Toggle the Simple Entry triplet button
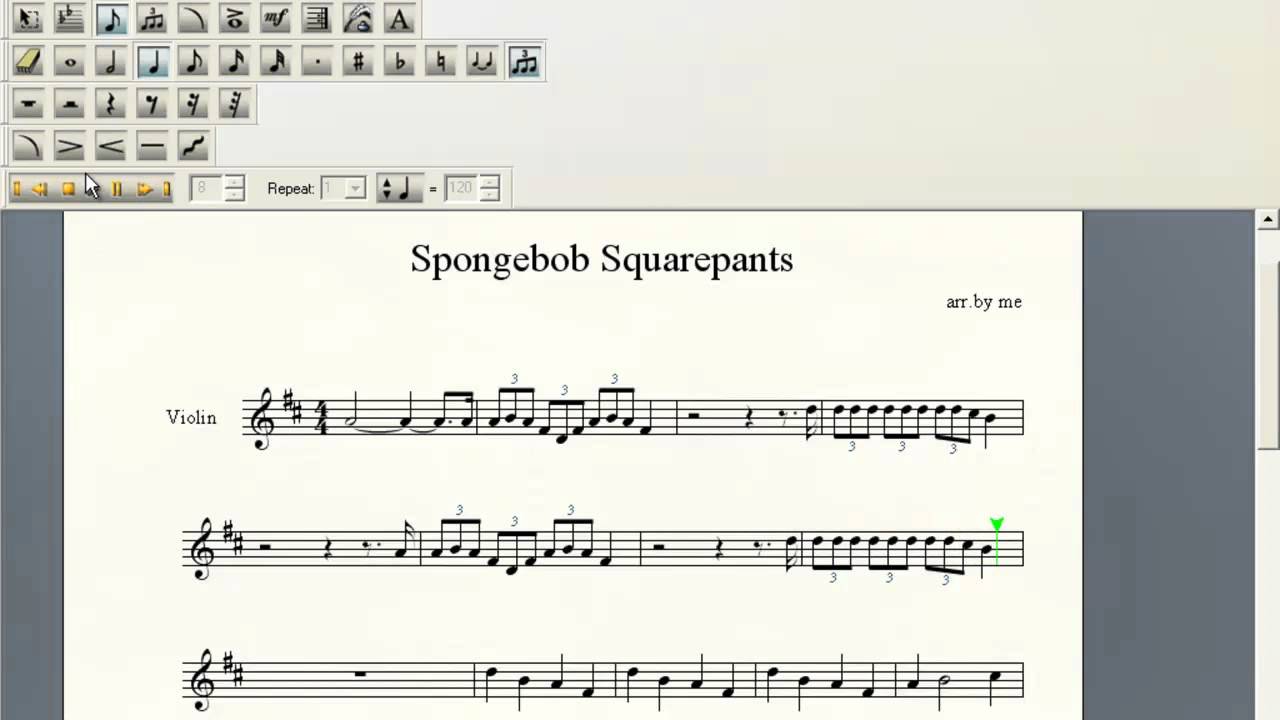The height and width of the screenshot is (720, 1280). (x=523, y=62)
